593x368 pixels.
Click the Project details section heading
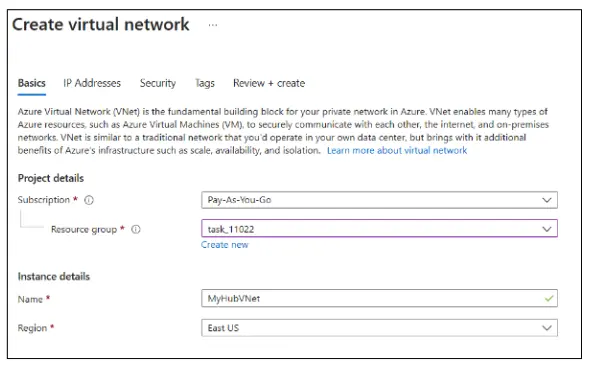coord(51,178)
